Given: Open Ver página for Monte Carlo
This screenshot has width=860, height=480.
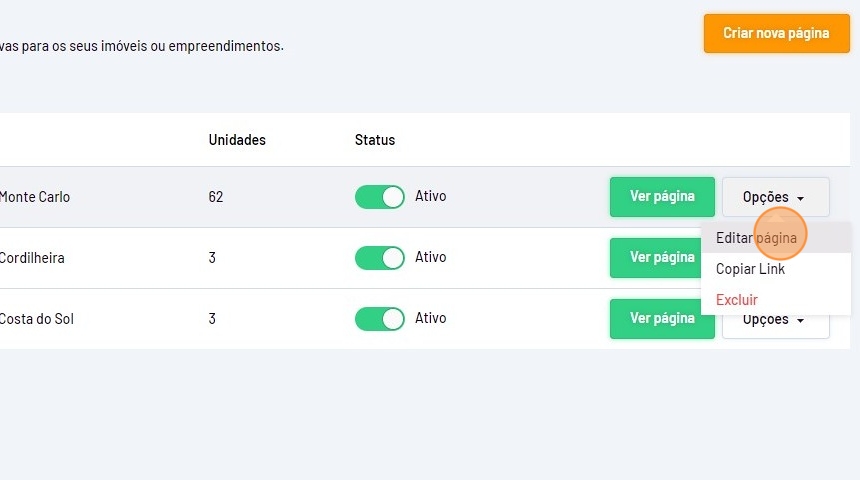Looking at the screenshot, I should click(662, 197).
